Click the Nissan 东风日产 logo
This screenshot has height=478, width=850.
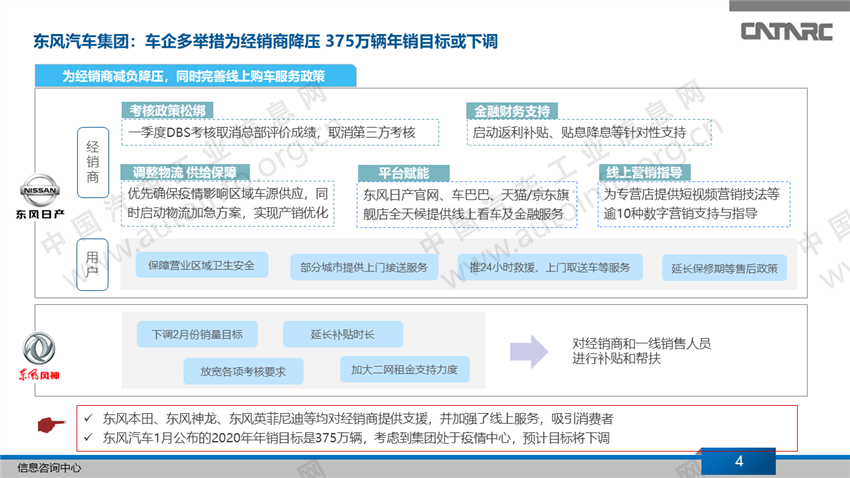tap(40, 196)
